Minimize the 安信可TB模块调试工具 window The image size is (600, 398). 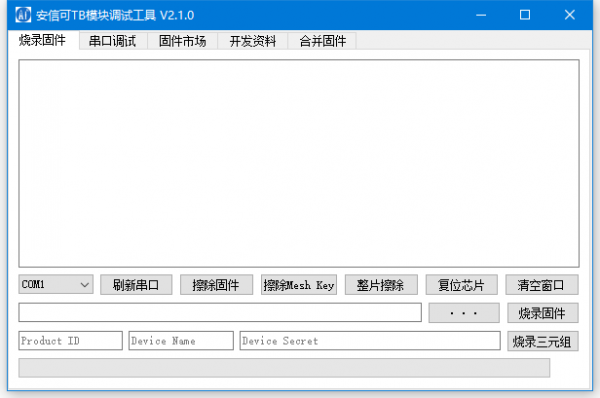(x=481, y=15)
